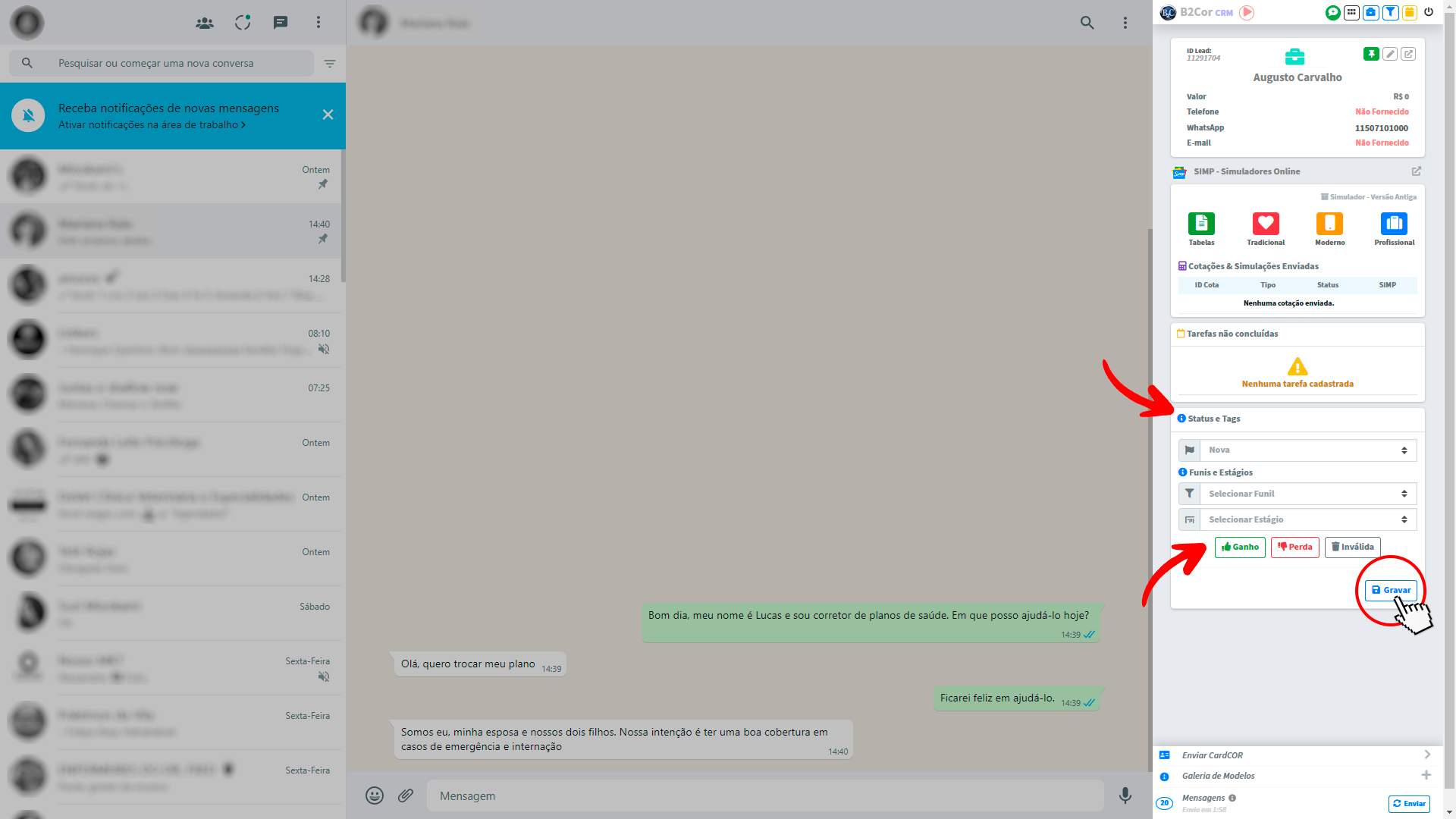
Task: Click the Profissional simulator icon
Action: [1394, 224]
